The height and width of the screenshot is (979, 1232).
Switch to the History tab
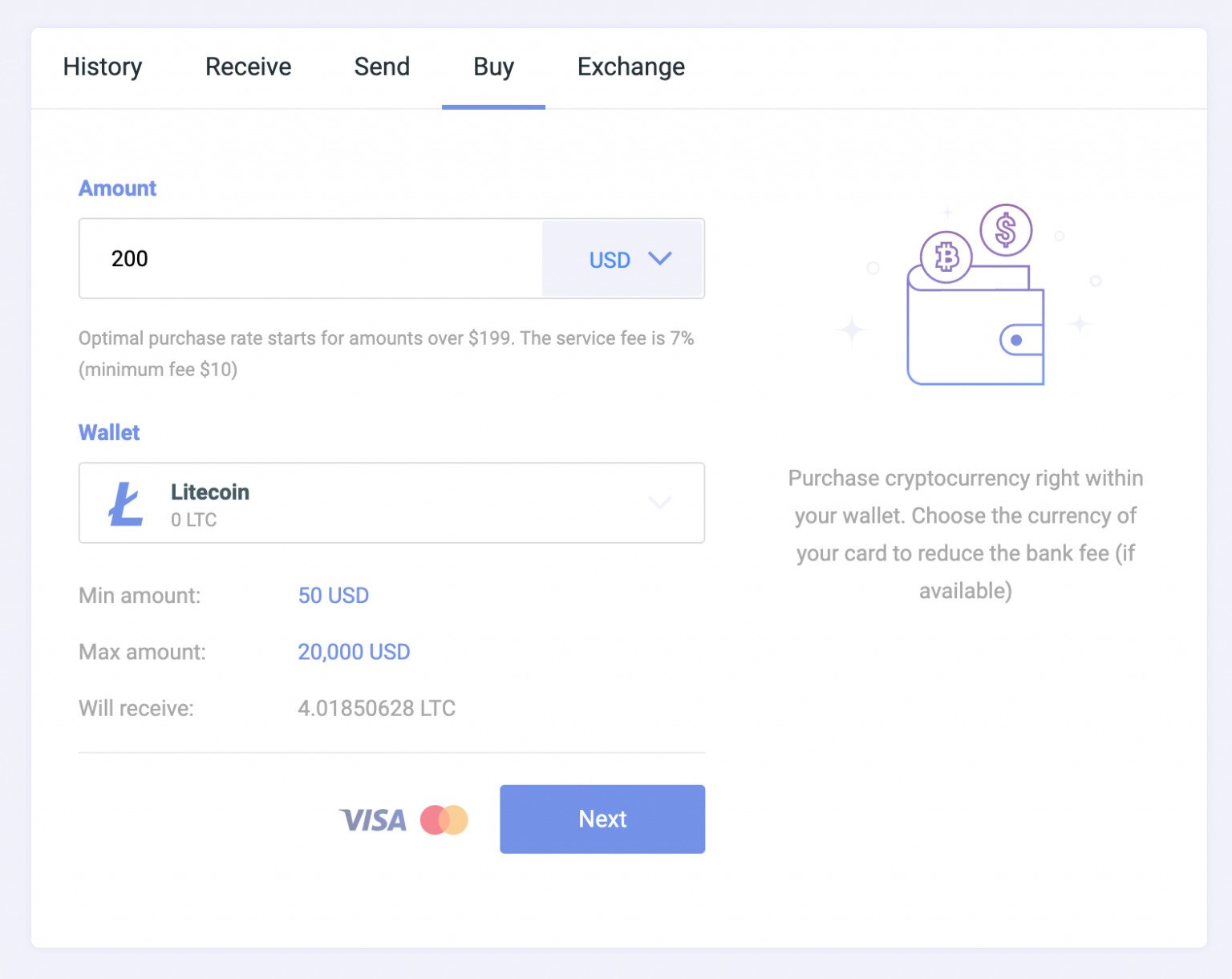click(102, 67)
